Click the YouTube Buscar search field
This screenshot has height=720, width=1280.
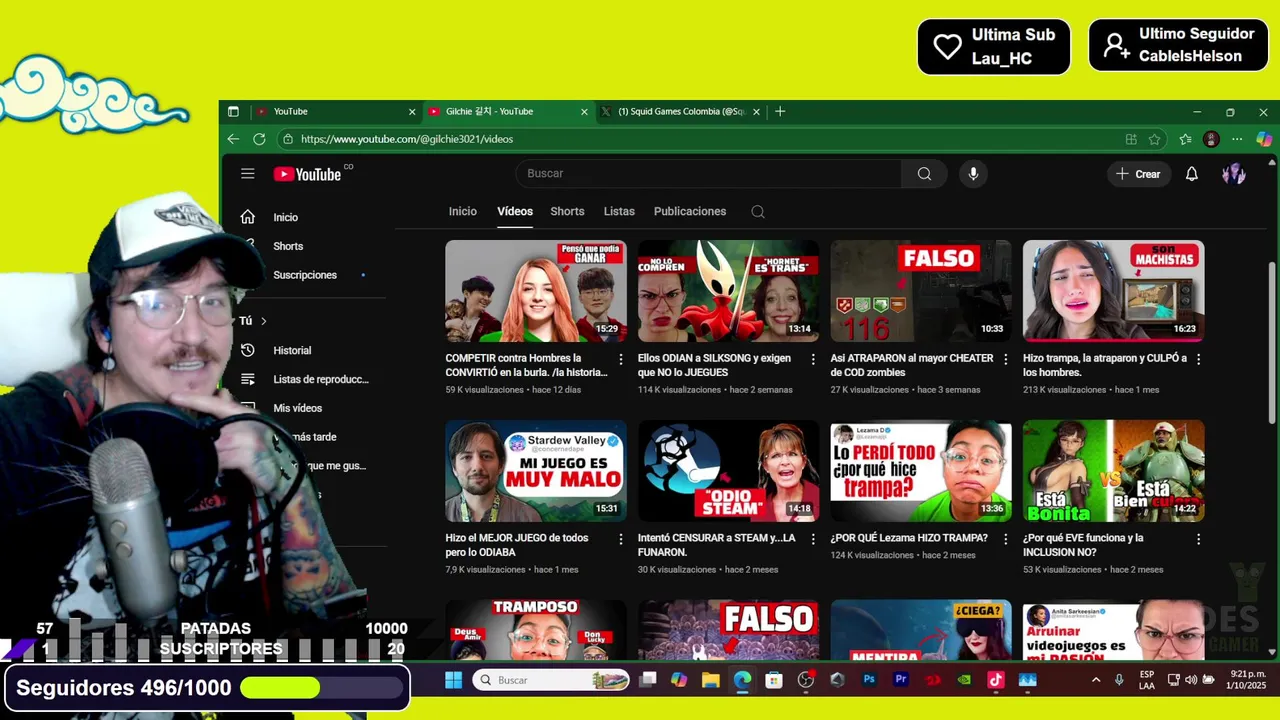point(708,173)
